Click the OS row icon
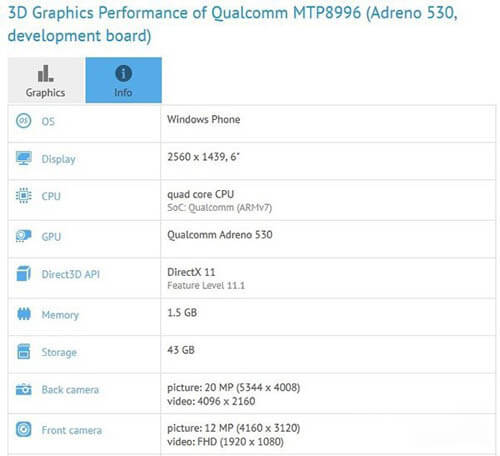 tap(24, 121)
